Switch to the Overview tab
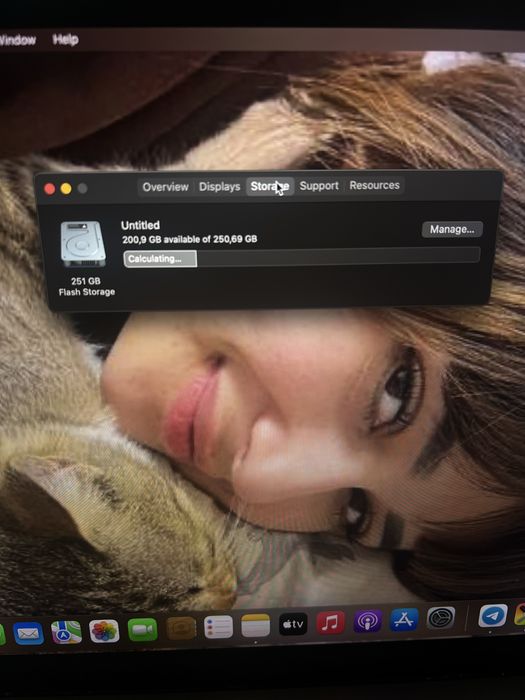This screenshot has height=700, width=525. 165,187
